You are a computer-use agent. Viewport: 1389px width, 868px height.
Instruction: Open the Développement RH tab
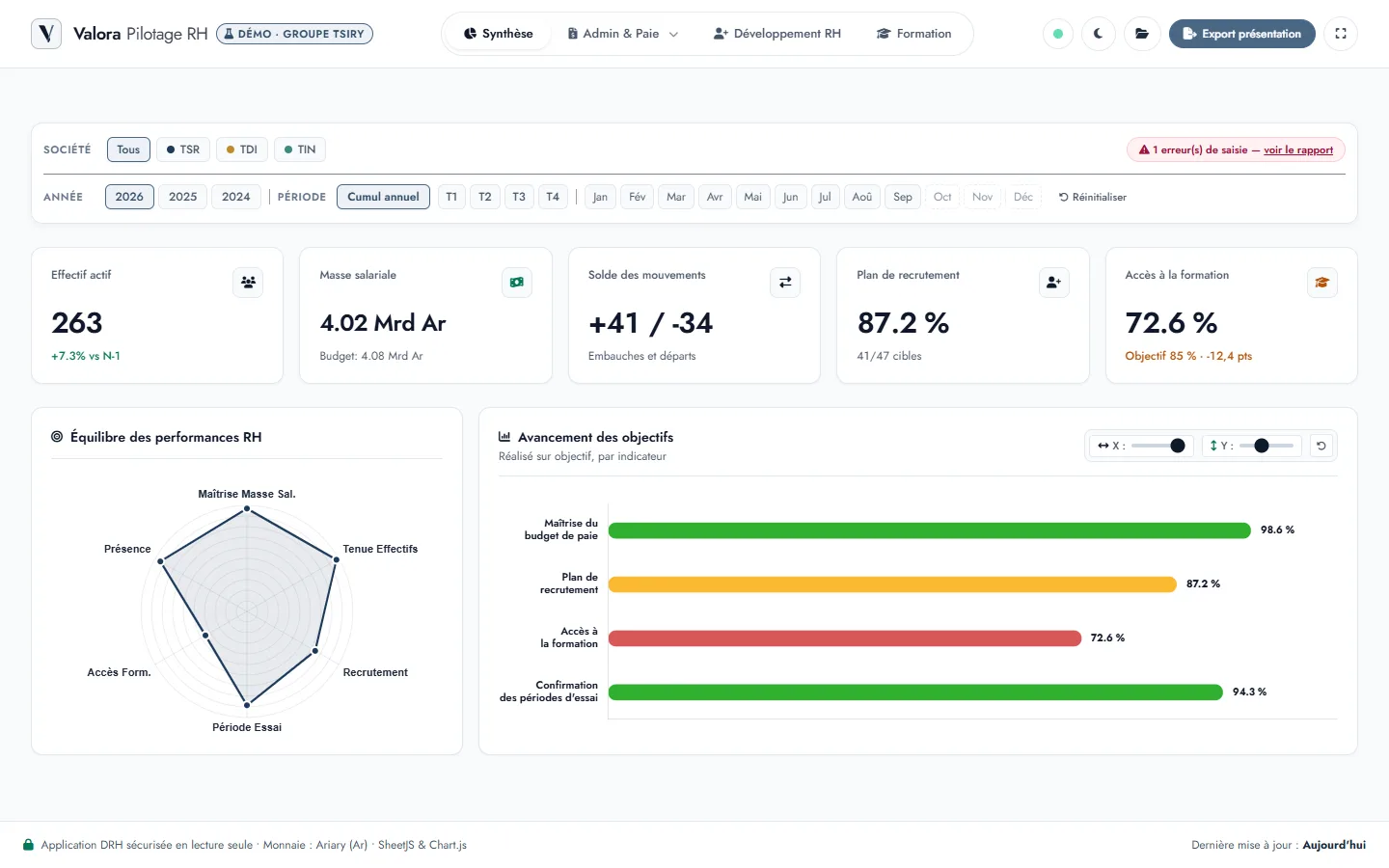(x=777, y=34)
